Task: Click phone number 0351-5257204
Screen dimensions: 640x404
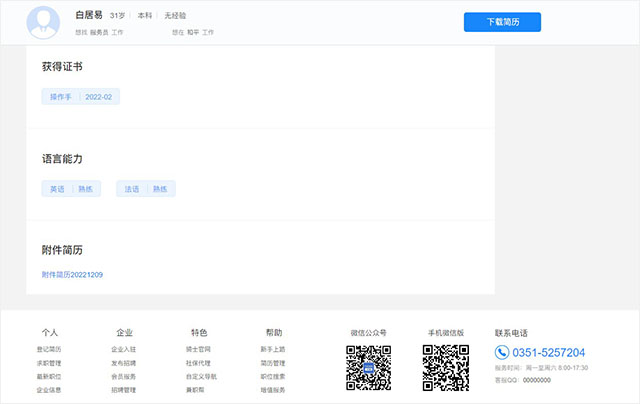Action: (549, 353)
